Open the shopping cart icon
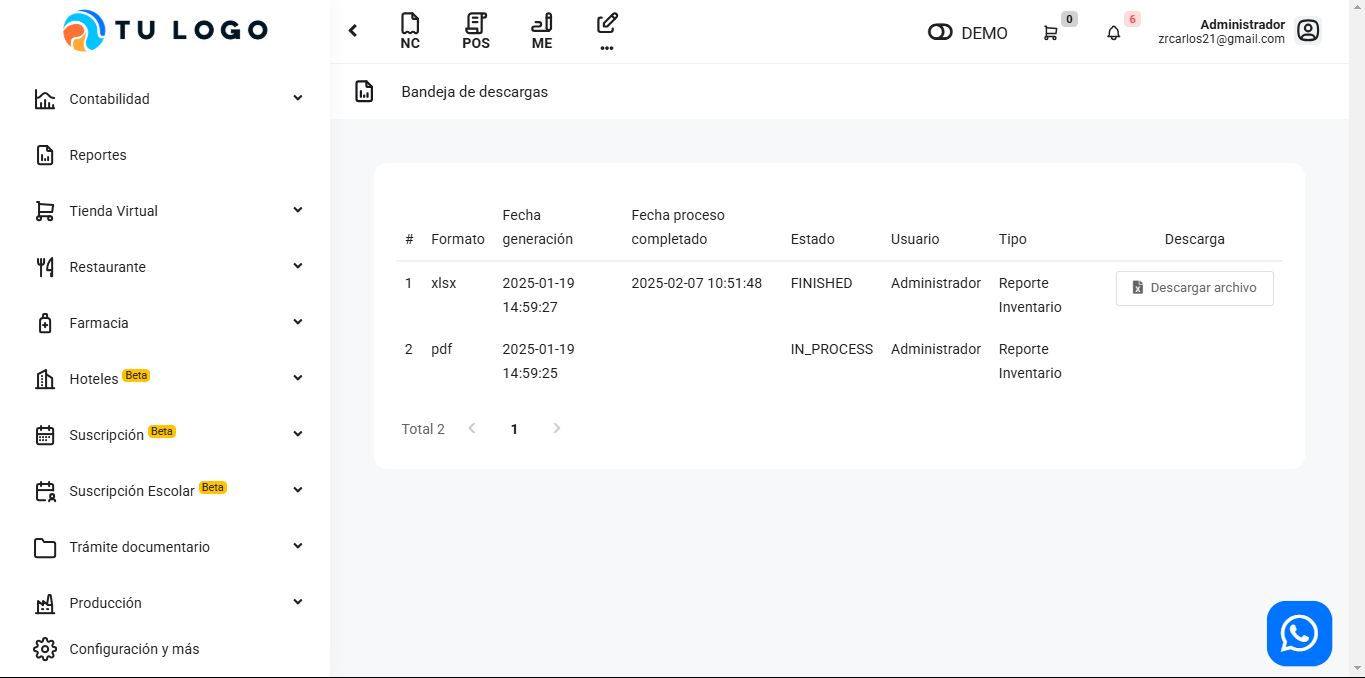The height and width of the screenshot is (678, 1365). click(x=1050, y=33)
